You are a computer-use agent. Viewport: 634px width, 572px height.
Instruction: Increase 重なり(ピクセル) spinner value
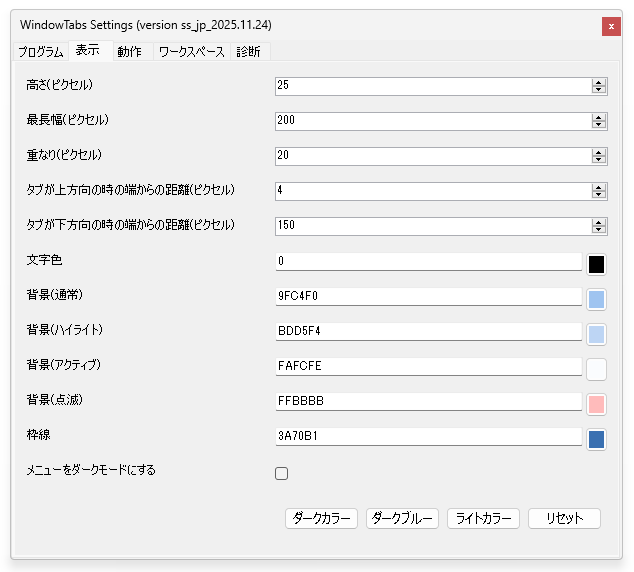coord(599,152)
